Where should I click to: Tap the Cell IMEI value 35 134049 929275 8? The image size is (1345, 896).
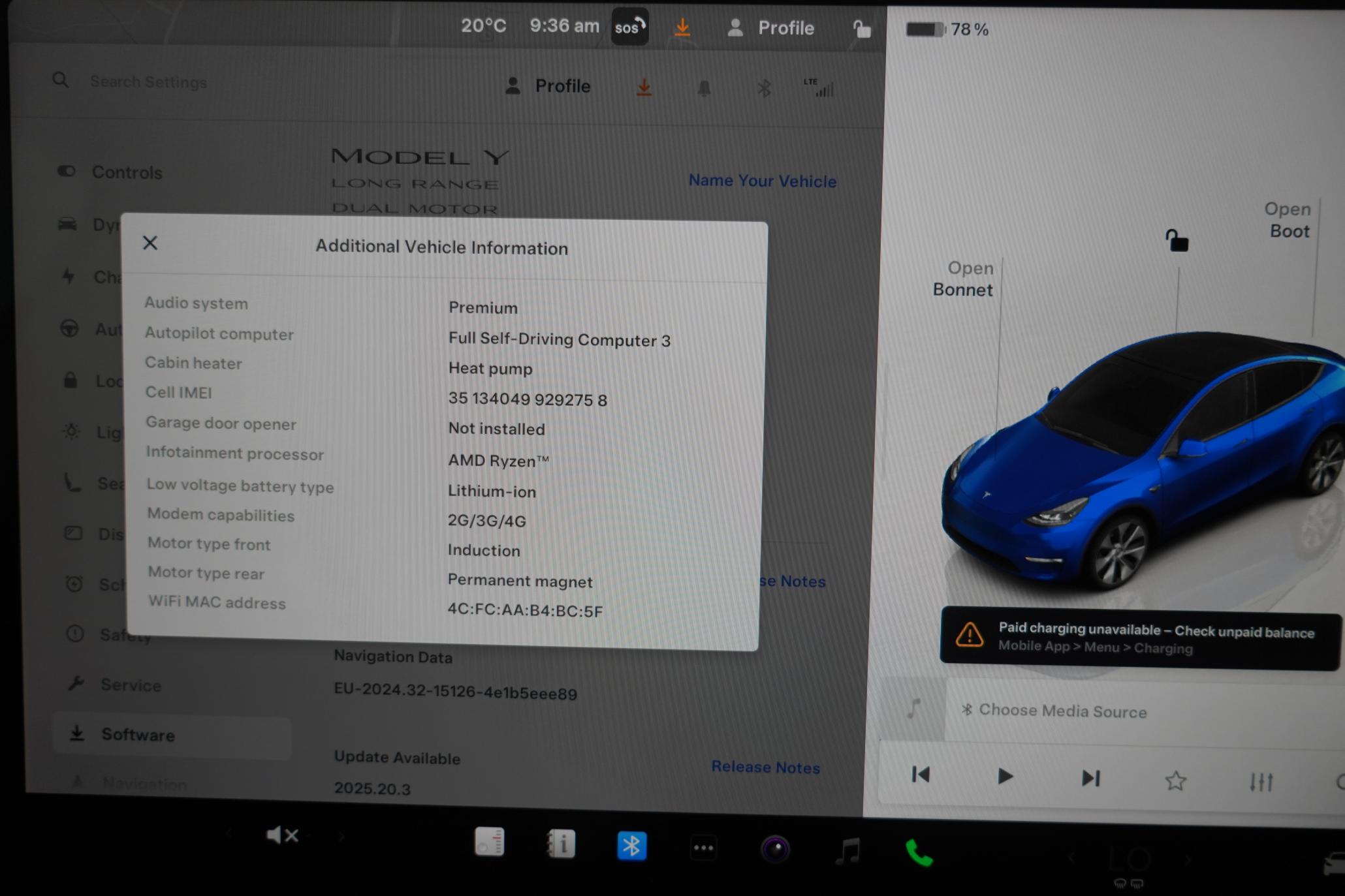pos(528,399)
